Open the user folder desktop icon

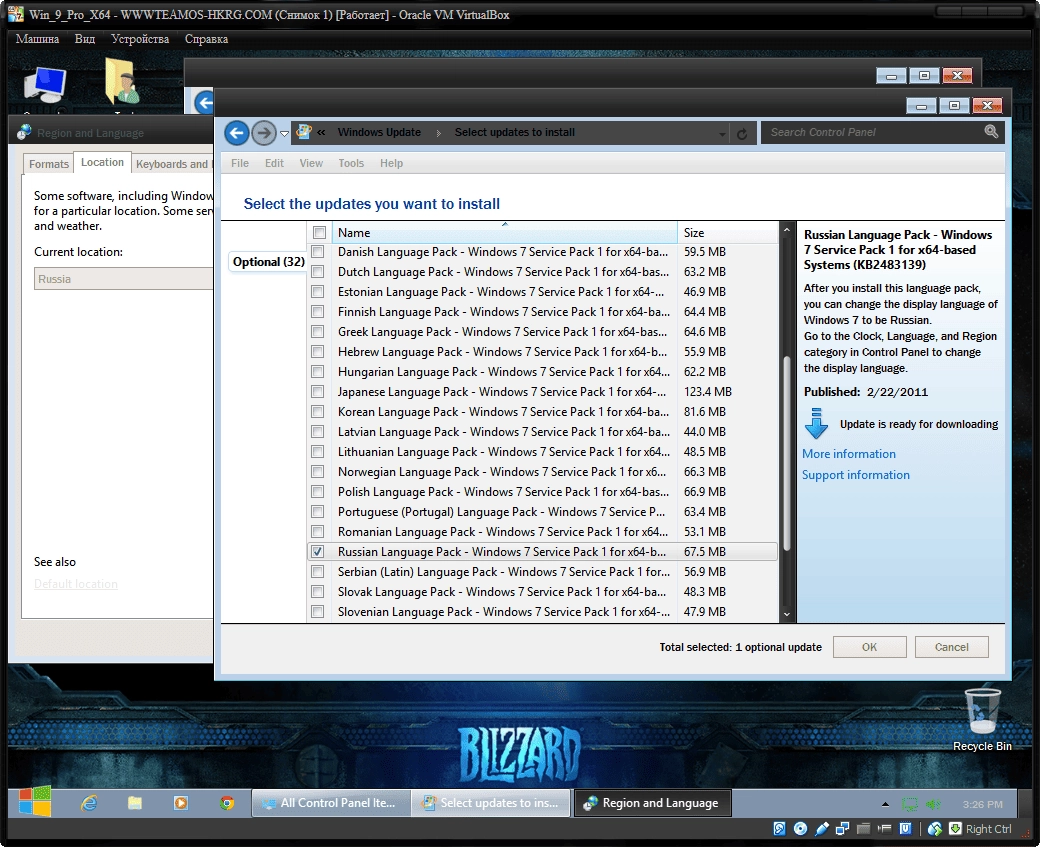point(122,82)
